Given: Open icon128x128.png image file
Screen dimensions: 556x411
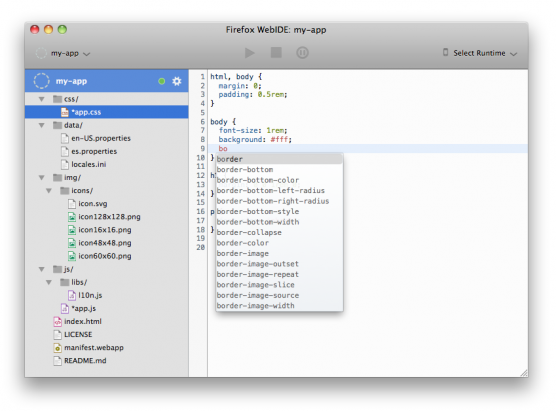Looking at the screenshot, I should click(109, 217).
